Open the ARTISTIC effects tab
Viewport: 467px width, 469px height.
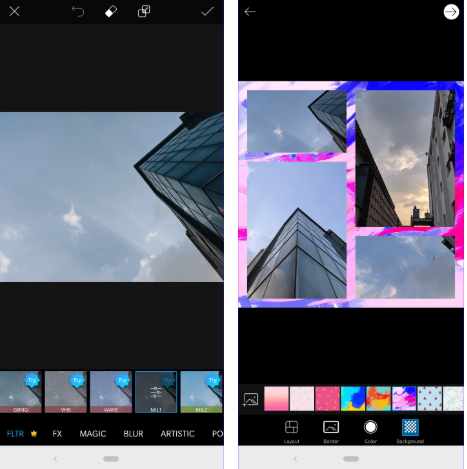point(177,434)
